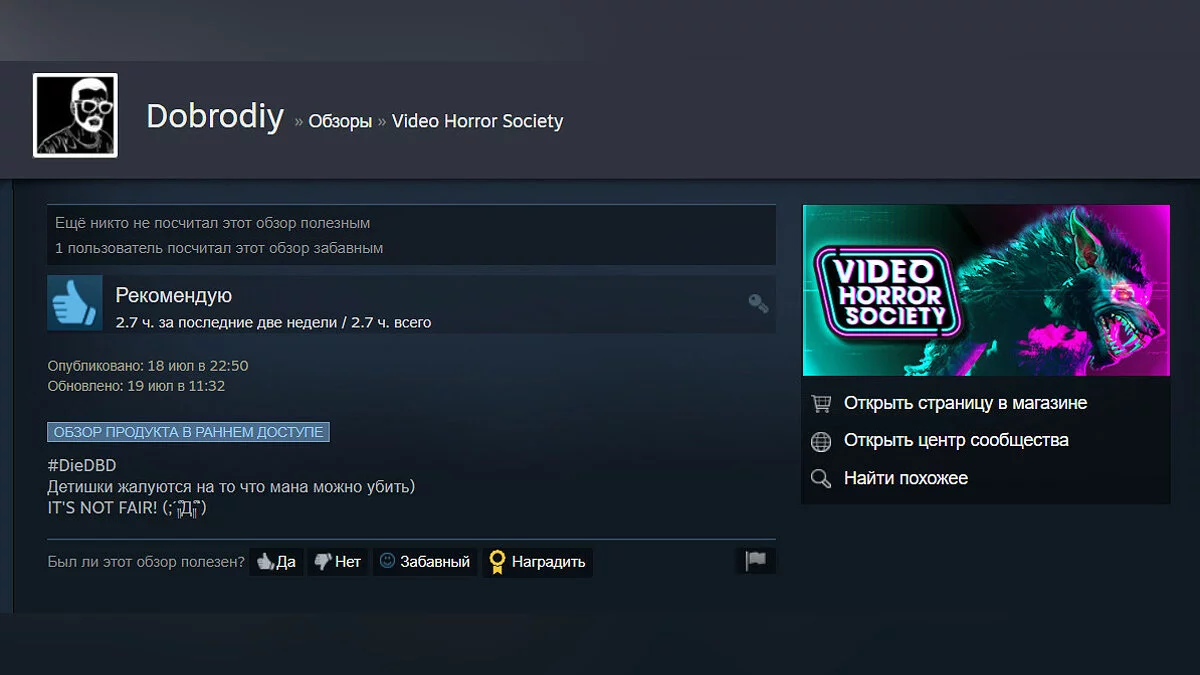Open the Video Horror Society banner image
The image size is (1200, 675).
click(986, 290)
